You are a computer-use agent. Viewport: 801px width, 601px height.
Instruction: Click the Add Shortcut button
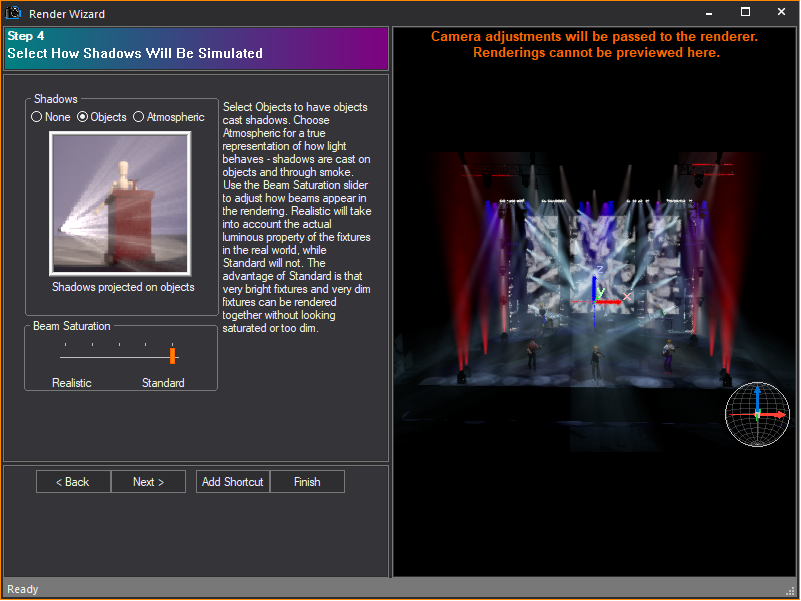point(232,481)
